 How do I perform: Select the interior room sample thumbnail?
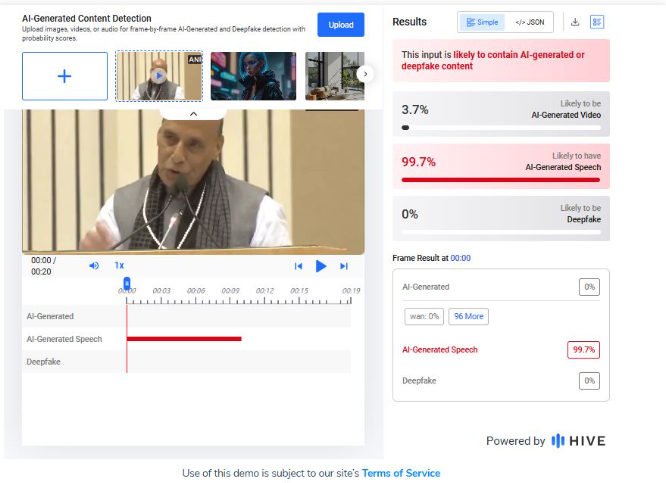(x=335, y=76)
